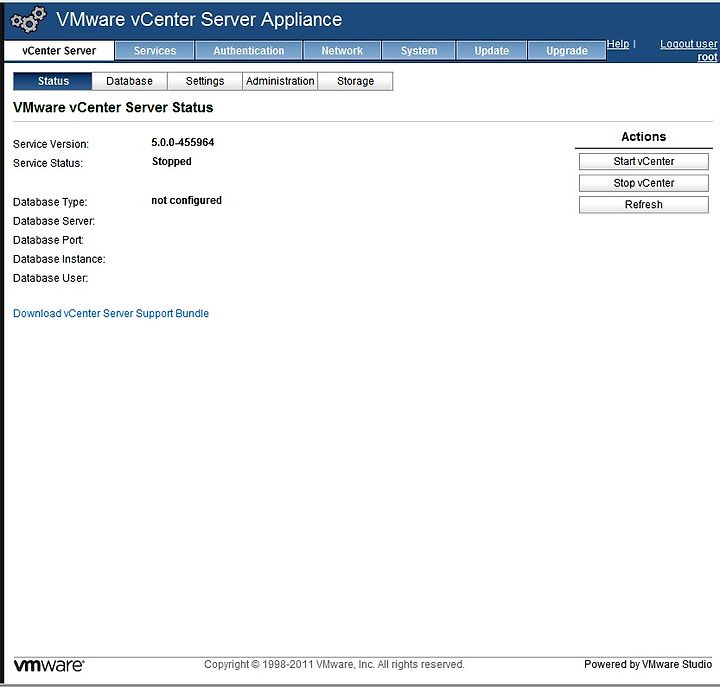Select the Status sub-tab
Viewport: 720px width, 687px height.
(53, 81)
